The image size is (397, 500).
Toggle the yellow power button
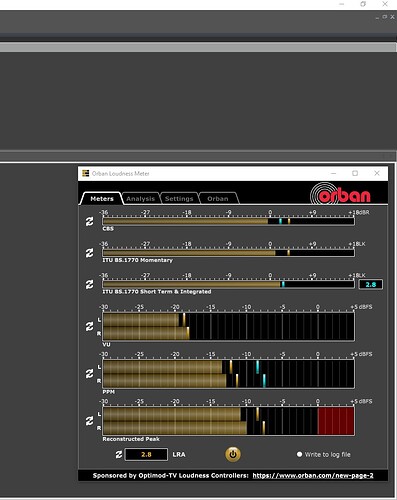click(233, 454)
